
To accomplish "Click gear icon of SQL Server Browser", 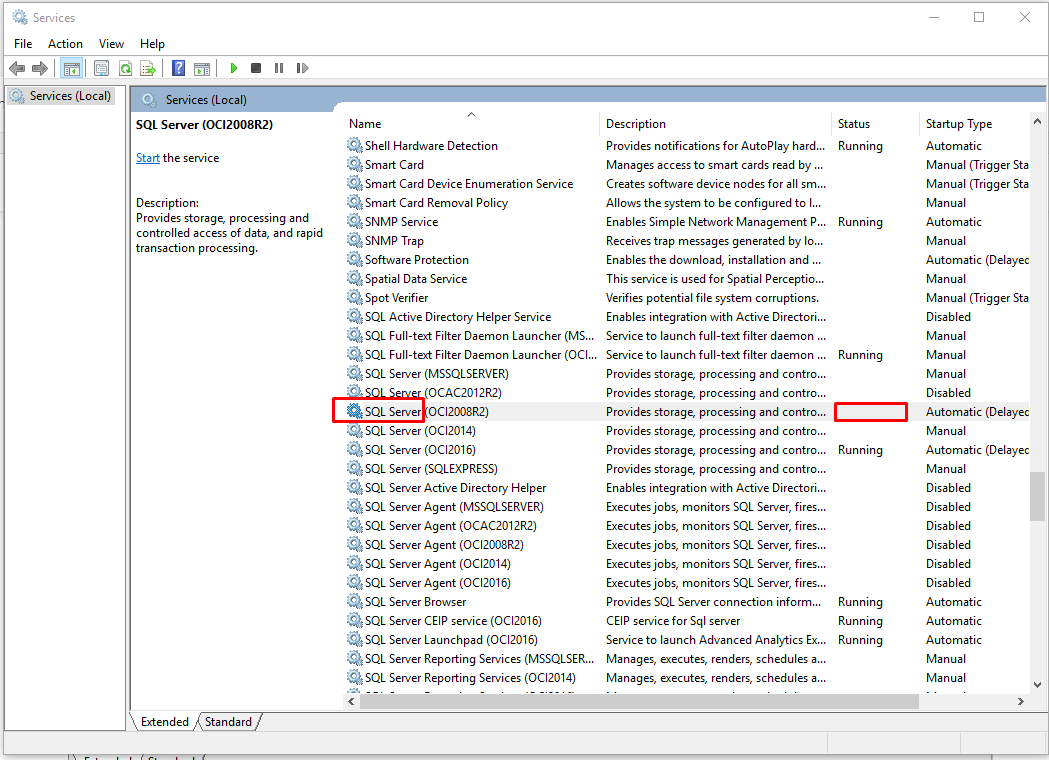I will (355, 601).
